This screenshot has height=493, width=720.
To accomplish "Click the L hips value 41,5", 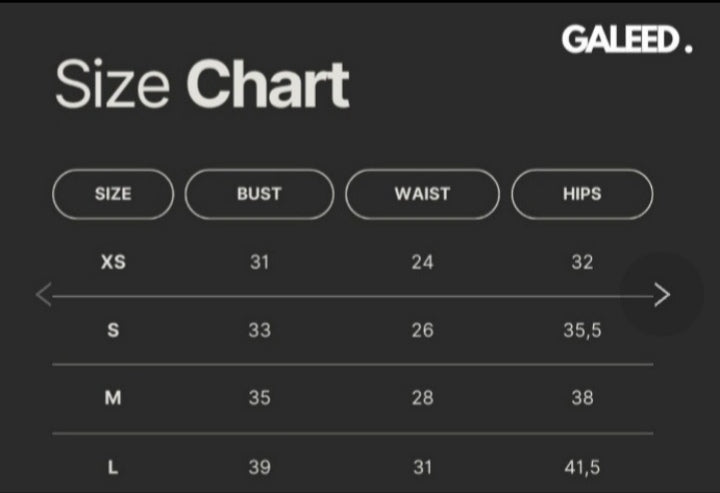I will [x=582, y=466].
